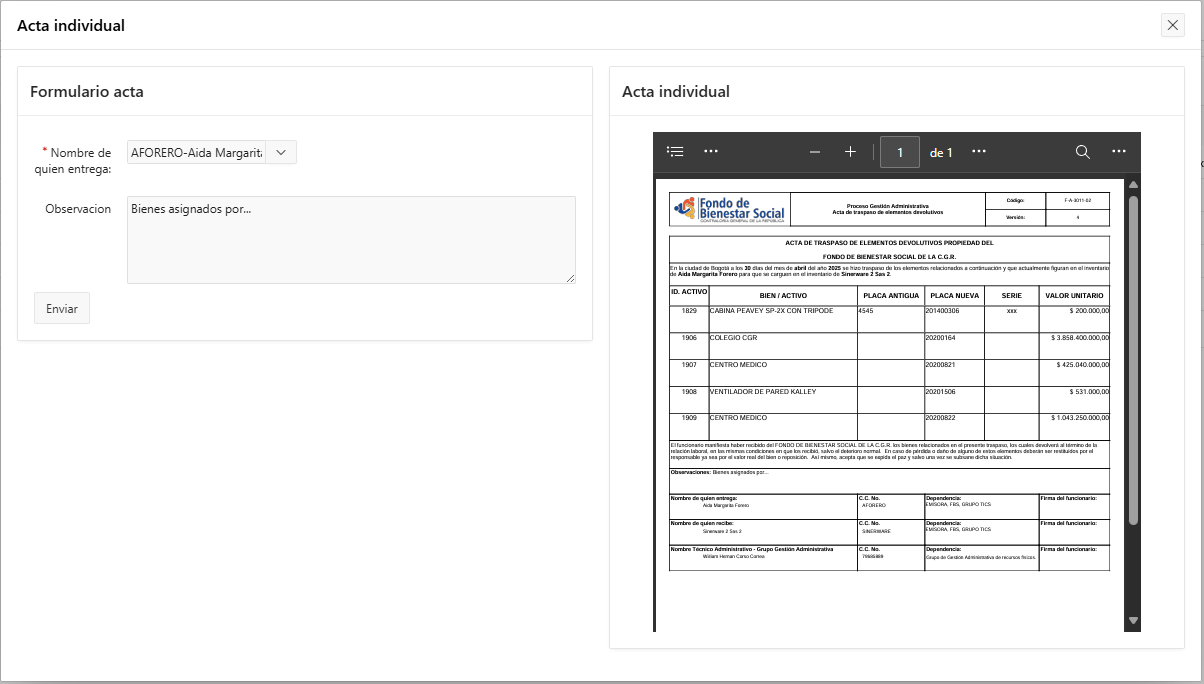This screenshot has width=1204, height=684.
Task: Open the PDF table of contents icon
Action: pyautogui.click(x=676, y=152)
